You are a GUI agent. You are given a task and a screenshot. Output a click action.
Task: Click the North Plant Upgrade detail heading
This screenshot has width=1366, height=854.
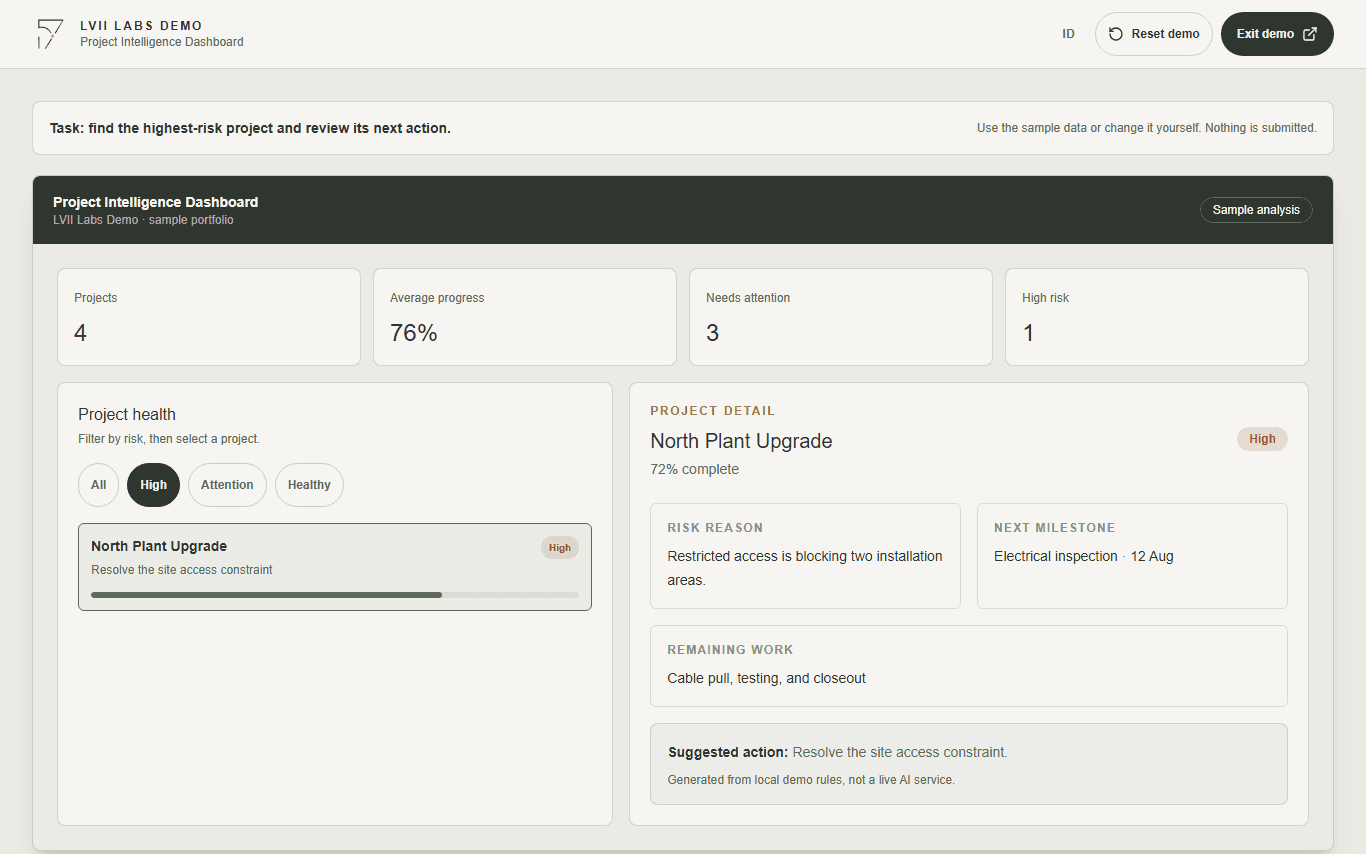(x=741, y=441)
